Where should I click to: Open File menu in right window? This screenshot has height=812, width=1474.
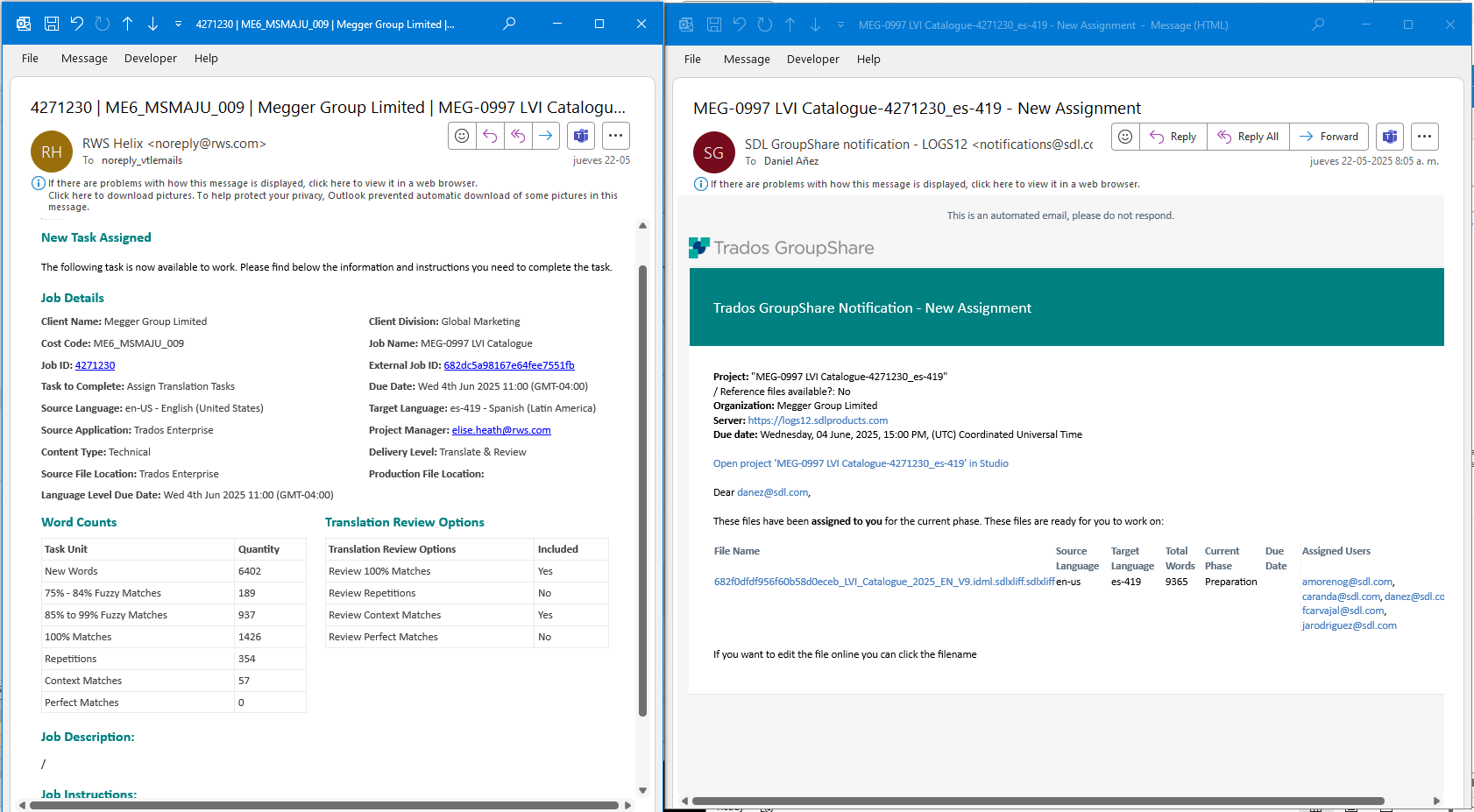692,59
